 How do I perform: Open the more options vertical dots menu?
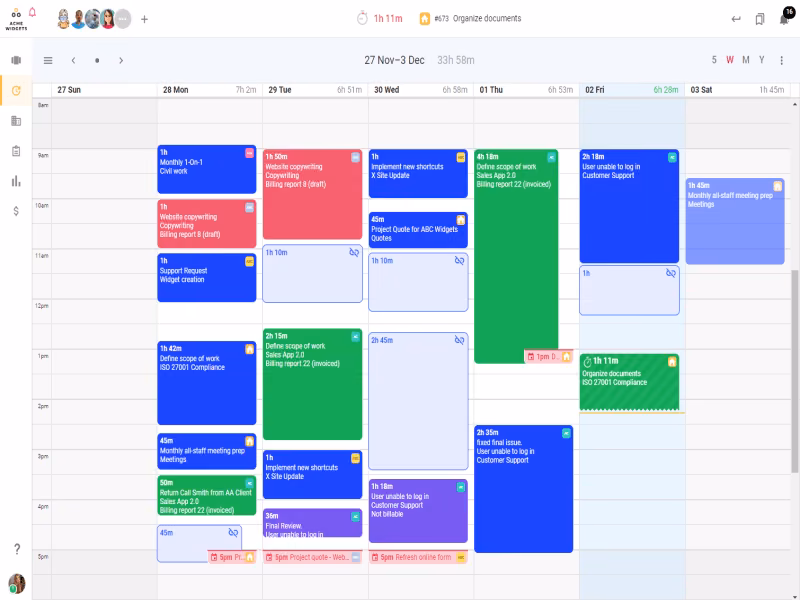(x=781, y=60)
